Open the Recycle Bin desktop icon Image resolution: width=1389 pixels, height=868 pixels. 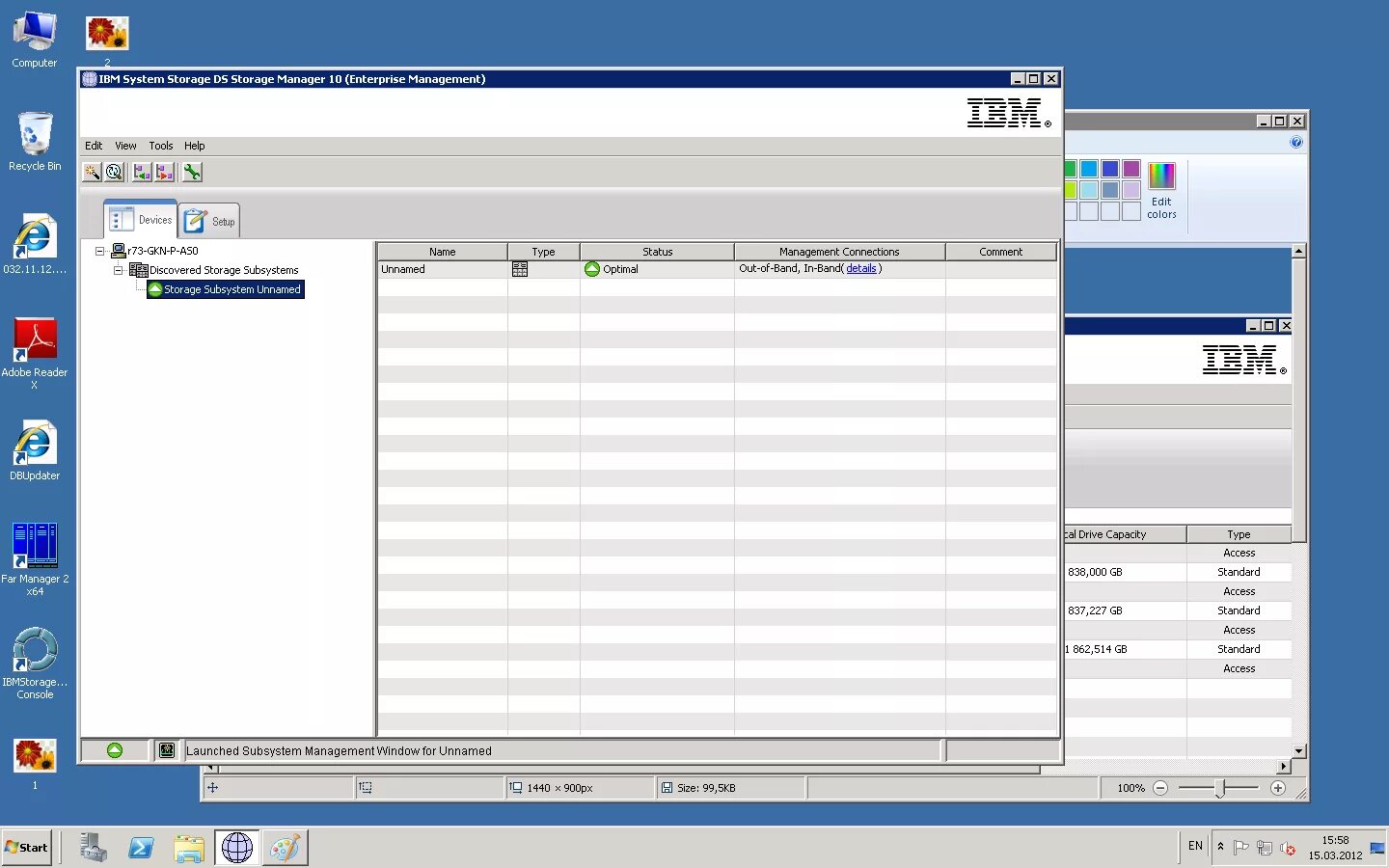(35, 142)
